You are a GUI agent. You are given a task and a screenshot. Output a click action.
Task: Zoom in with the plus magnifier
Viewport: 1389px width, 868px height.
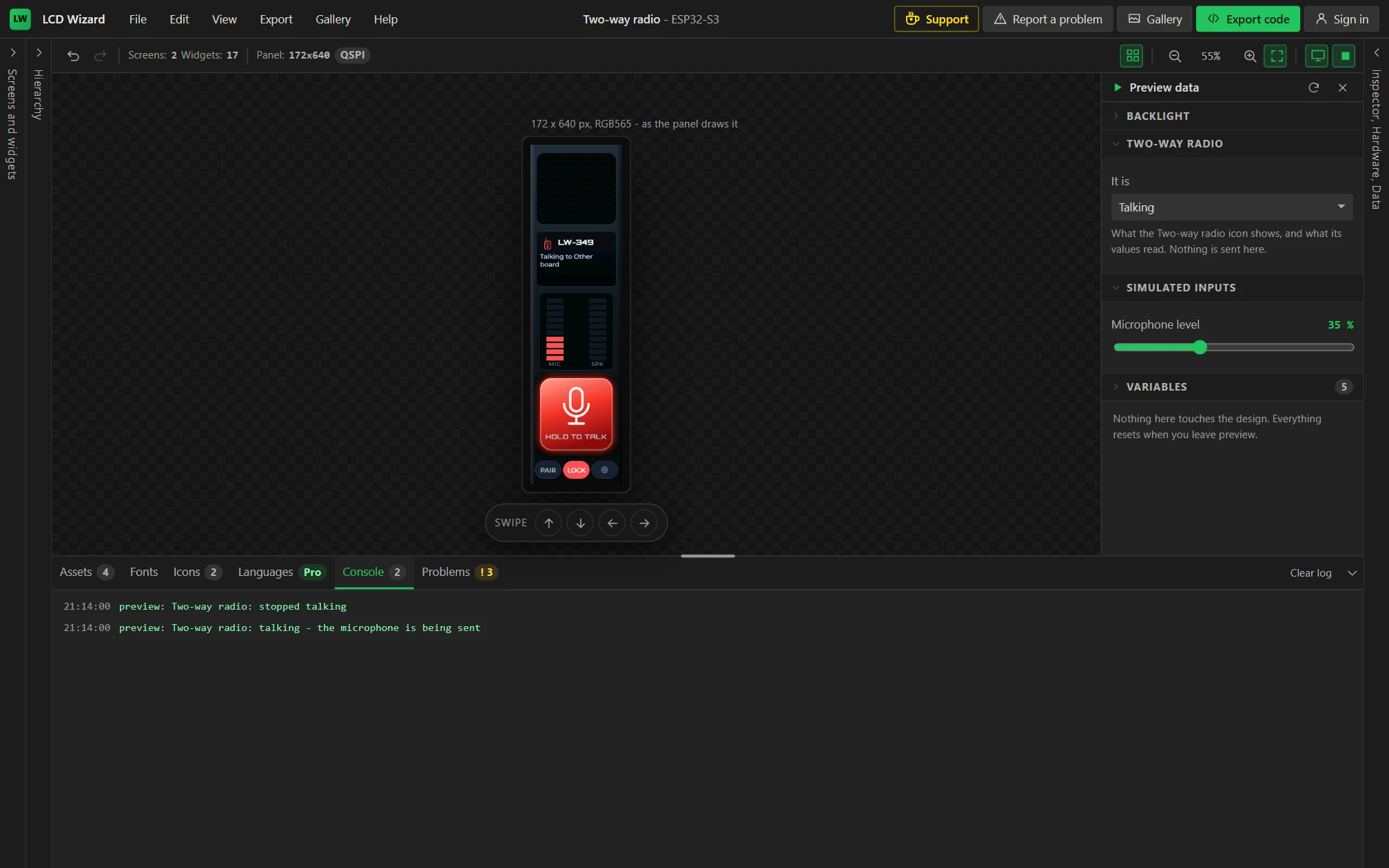point(1250,56)
